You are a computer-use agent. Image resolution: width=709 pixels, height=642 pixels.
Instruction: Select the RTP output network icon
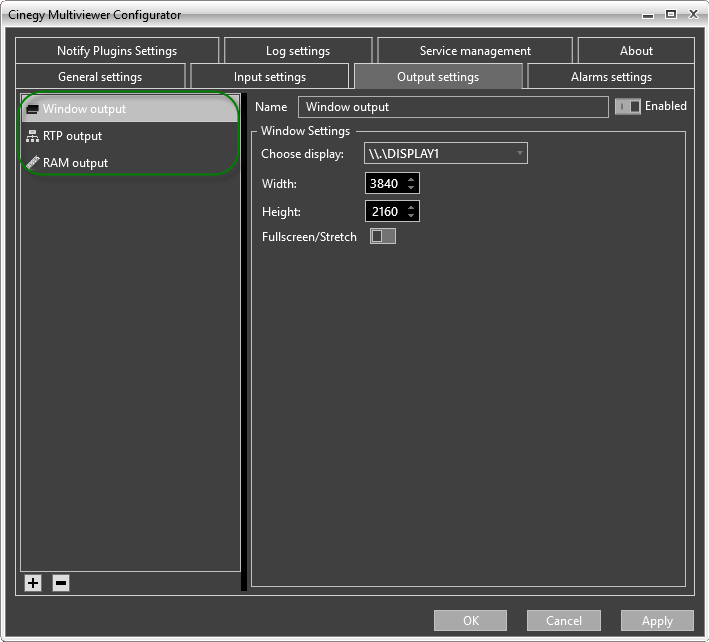33,136
